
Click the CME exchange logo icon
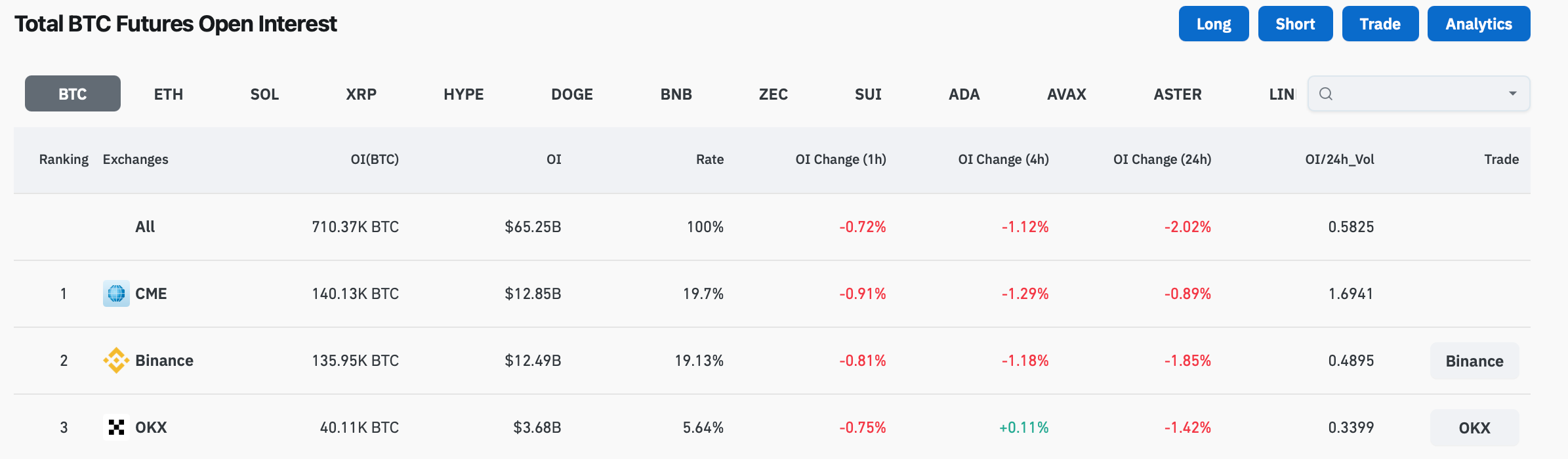117,294
